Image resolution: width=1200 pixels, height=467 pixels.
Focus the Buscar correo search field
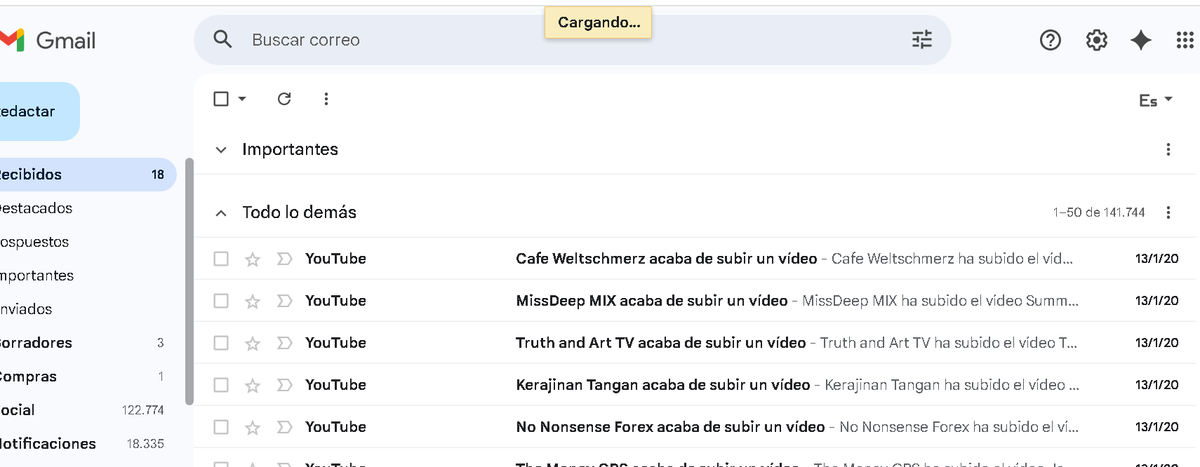pos(572,40)
